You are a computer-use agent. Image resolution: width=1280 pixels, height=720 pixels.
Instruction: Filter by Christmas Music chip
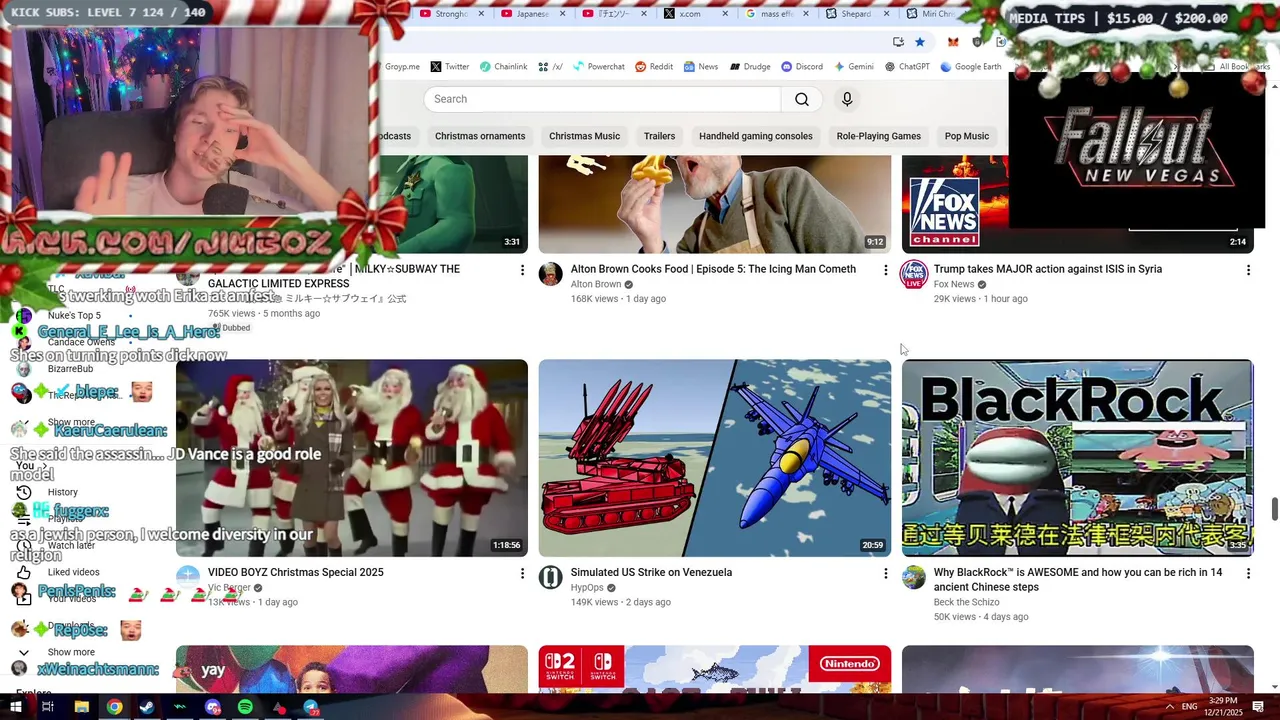(x=584, y=136)
